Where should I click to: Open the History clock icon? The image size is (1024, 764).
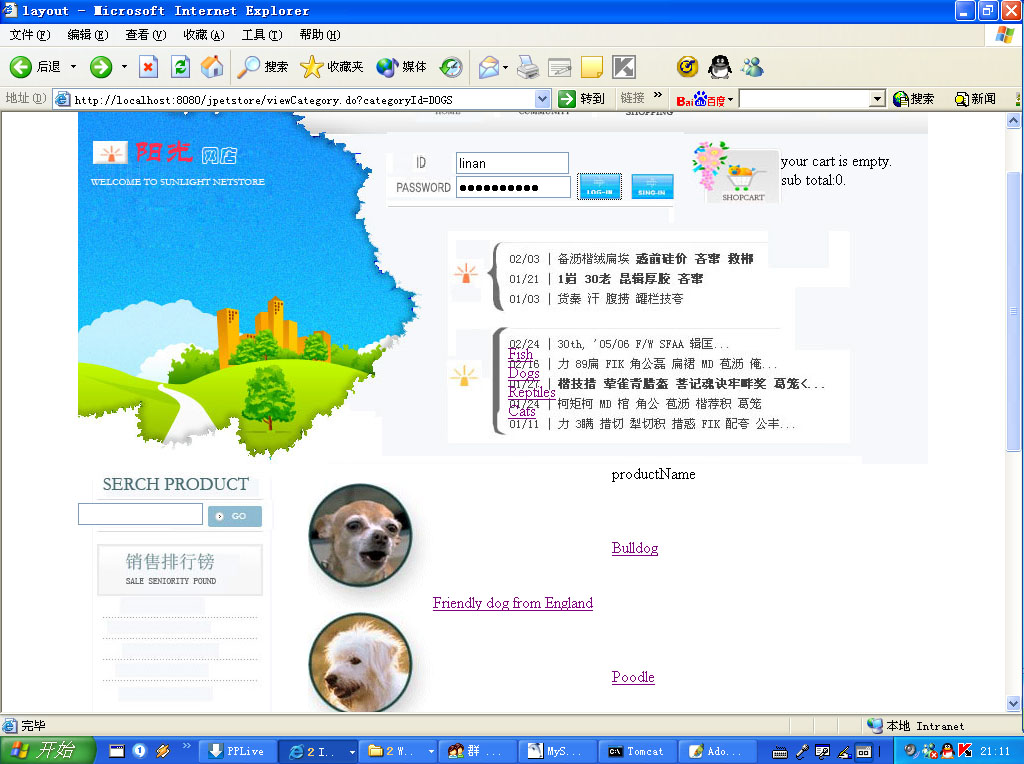click(x=451, y=67)
